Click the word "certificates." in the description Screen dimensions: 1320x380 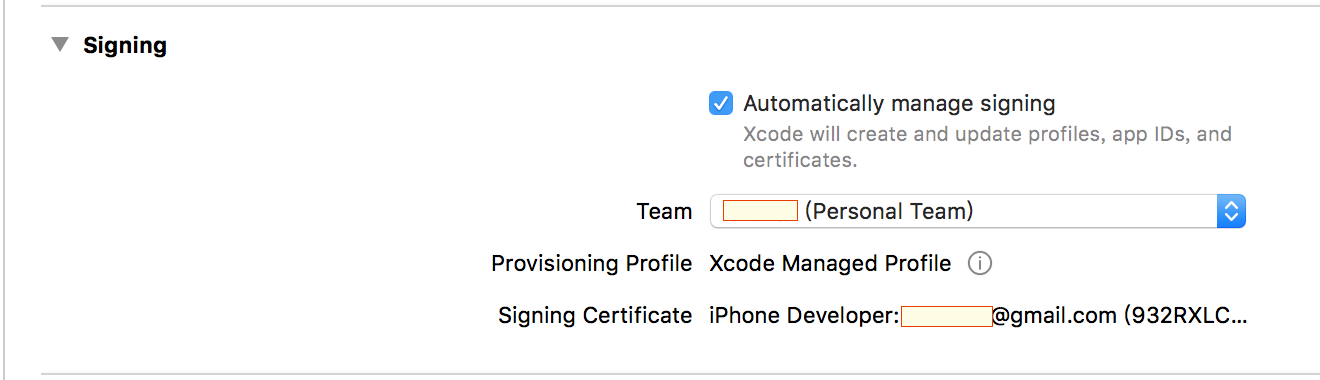(800, 160)
